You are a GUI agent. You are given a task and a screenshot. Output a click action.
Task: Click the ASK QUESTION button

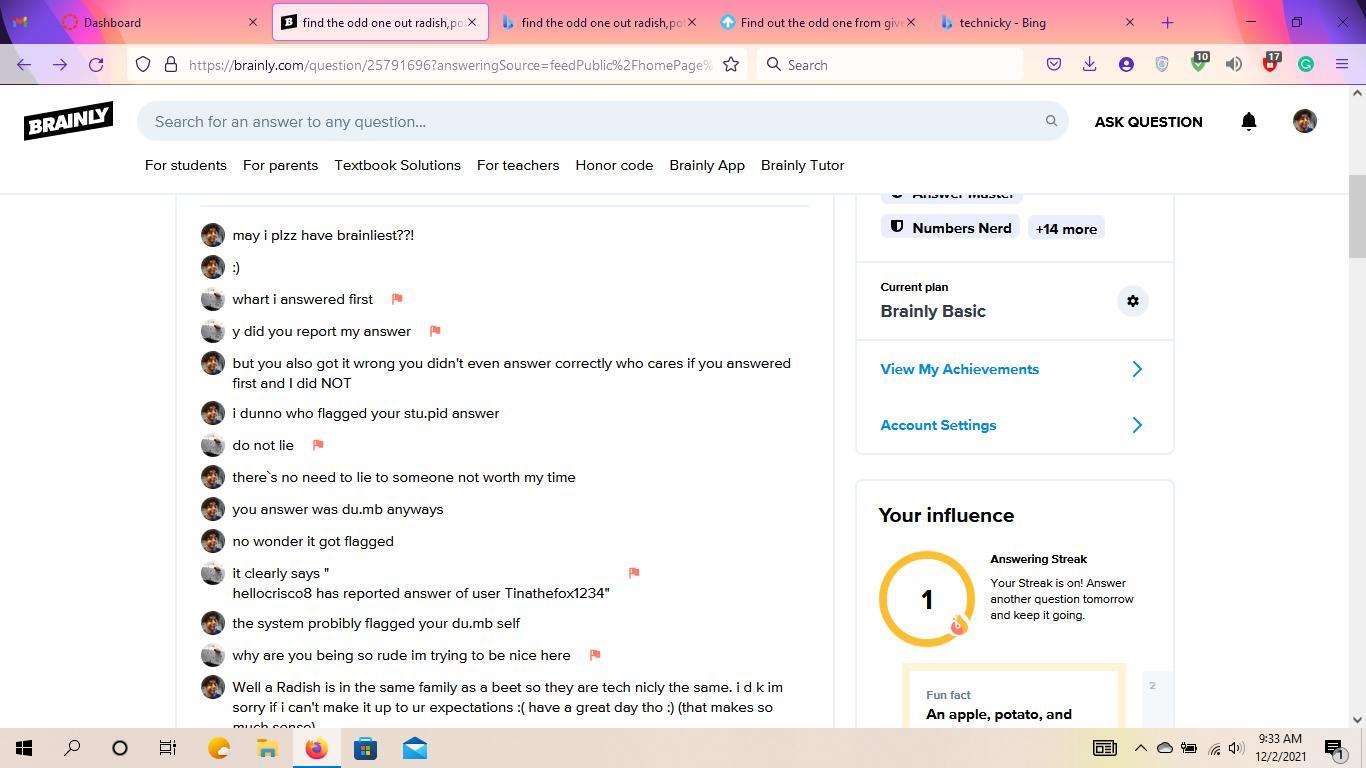click(1148, 122)
